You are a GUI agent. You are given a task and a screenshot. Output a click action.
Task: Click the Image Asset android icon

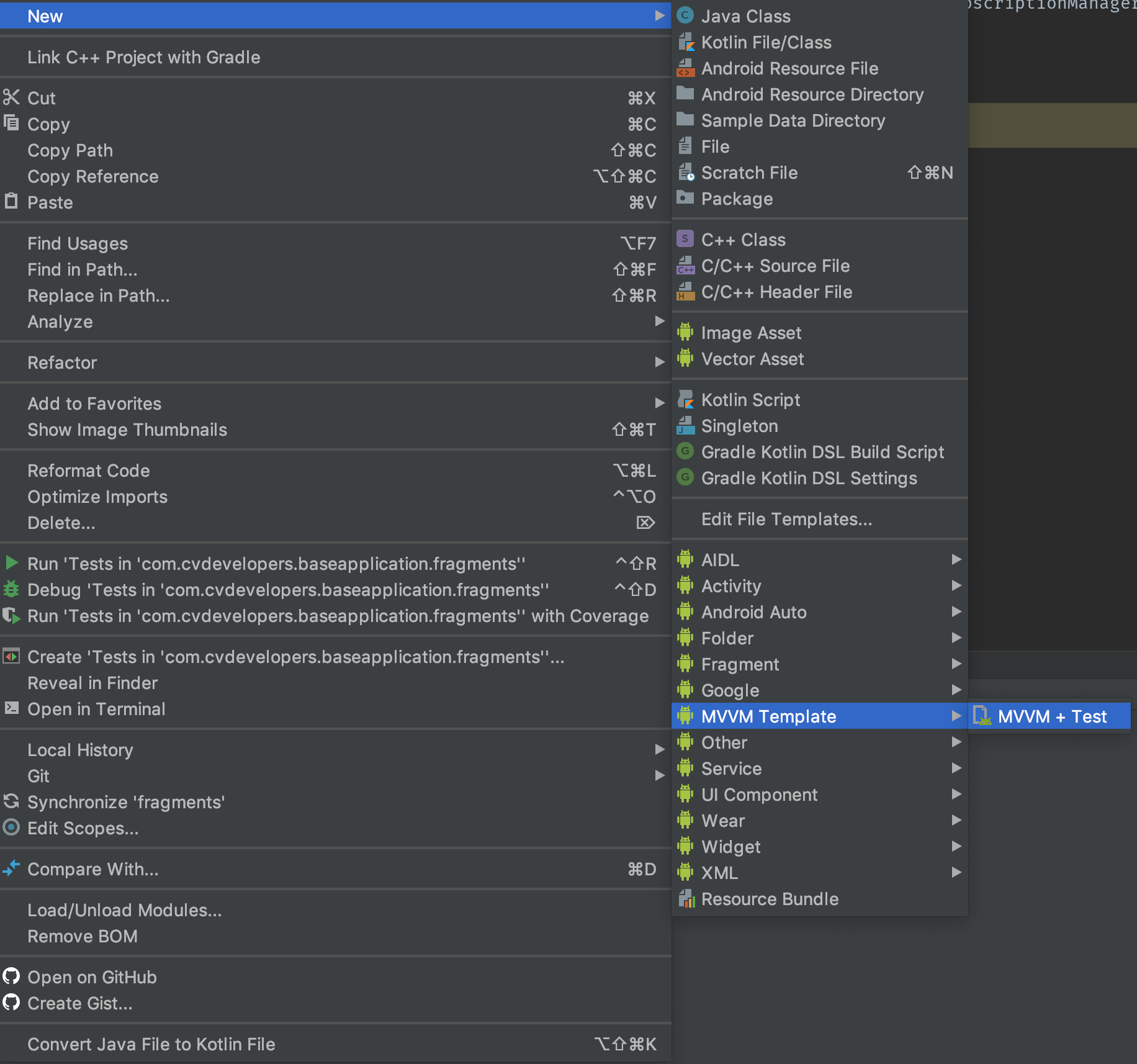pyautogui.click(x=685, y=332)
